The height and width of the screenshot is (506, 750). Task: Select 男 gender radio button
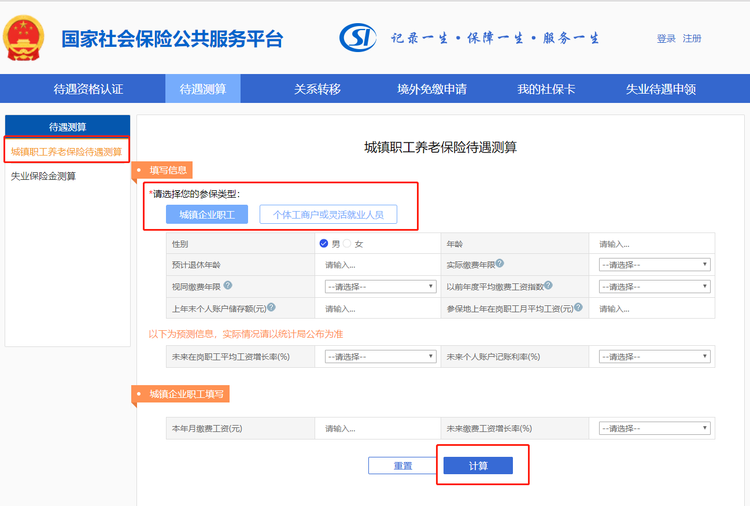click(x=324, y=243)
